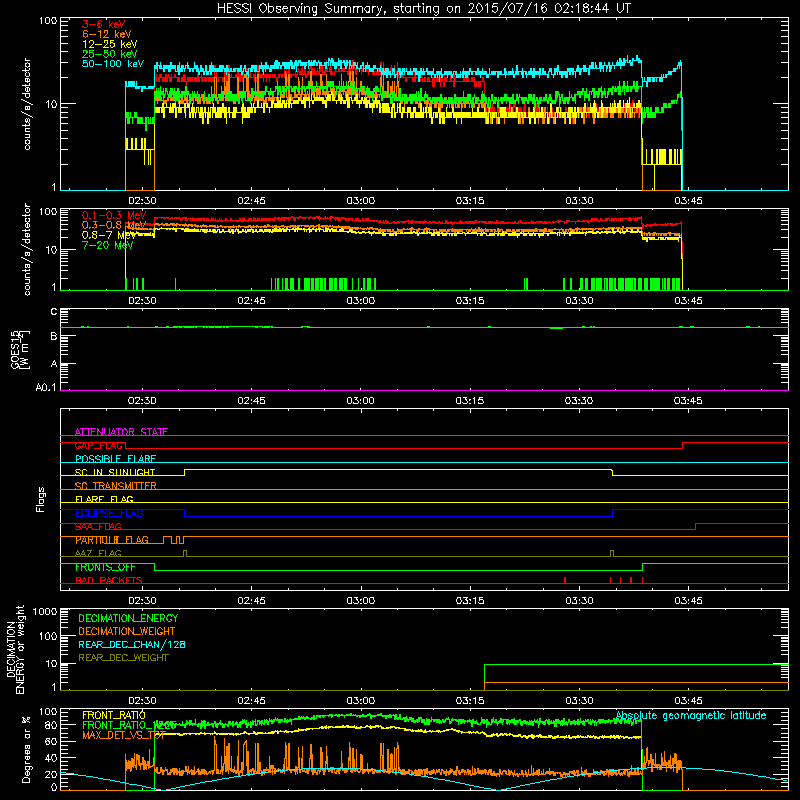This screenshot has height=800, width=800.
Task: Click the 12-25 keV legend label
Action: 110,44
